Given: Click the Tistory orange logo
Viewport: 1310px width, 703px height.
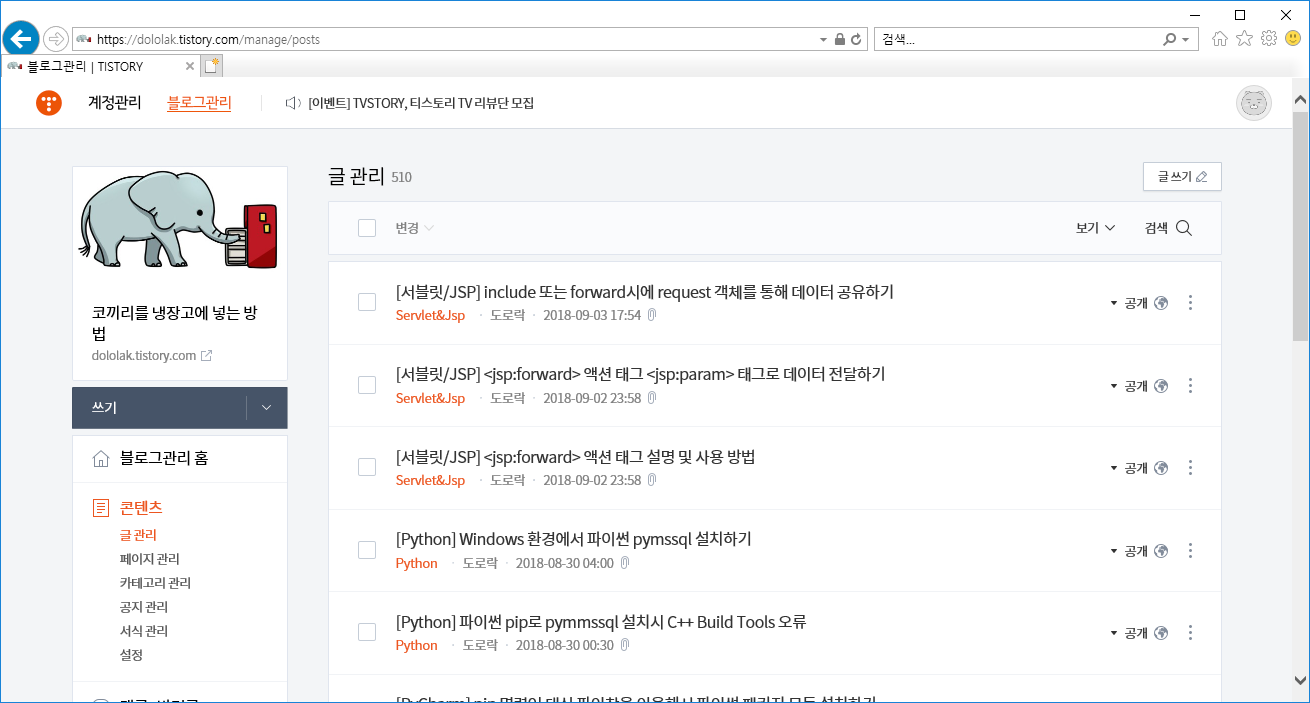Looking at the screenshot, I should click(x=49, y=102).
